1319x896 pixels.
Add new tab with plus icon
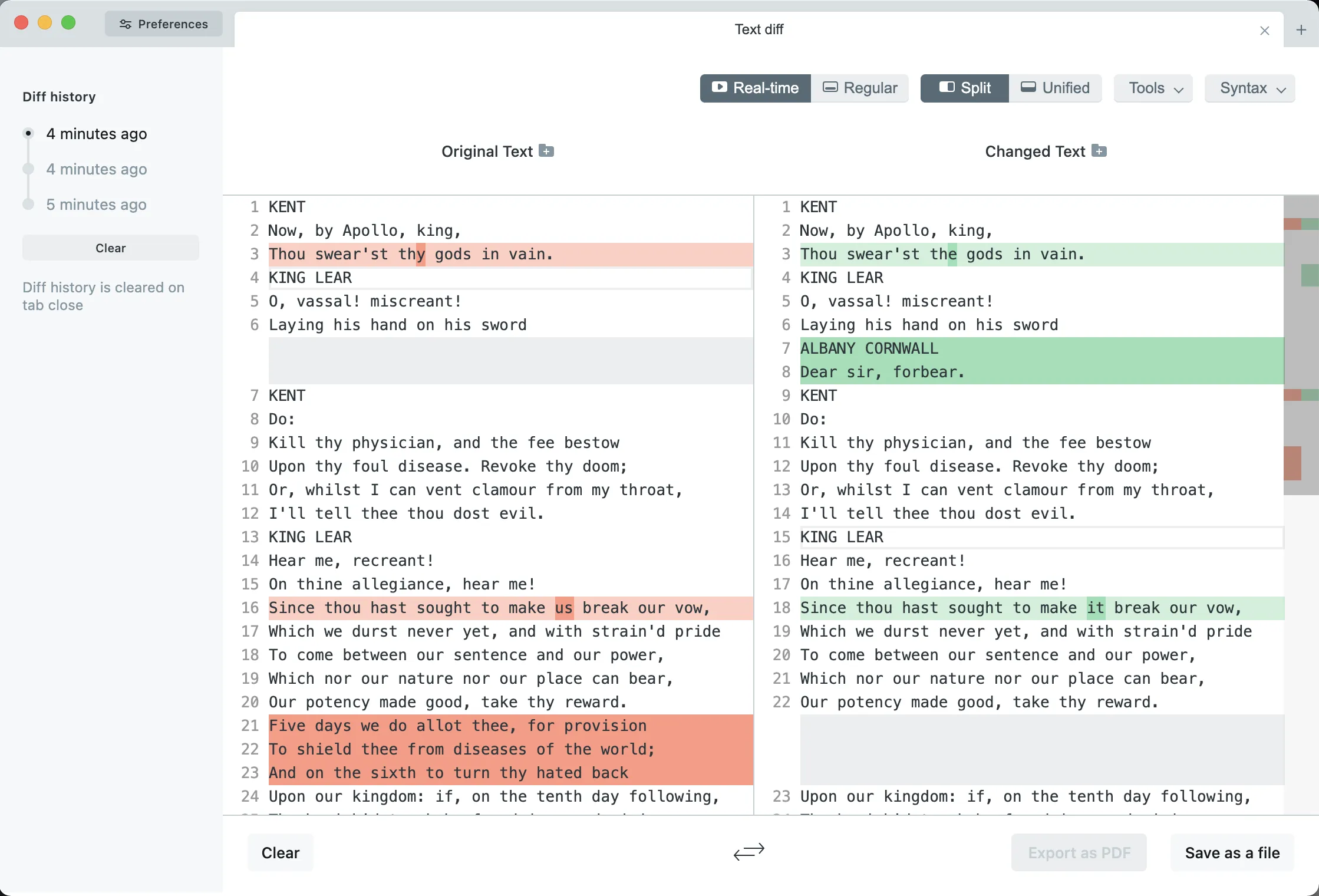(1301, 29)
